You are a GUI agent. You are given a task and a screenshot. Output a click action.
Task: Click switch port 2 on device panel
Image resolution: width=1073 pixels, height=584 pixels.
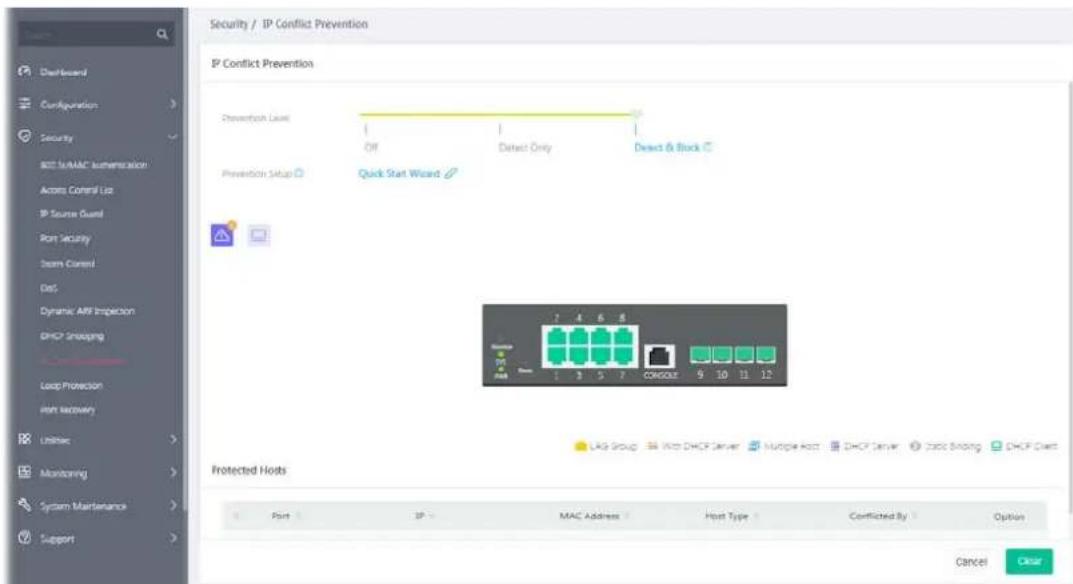point(556,336)
